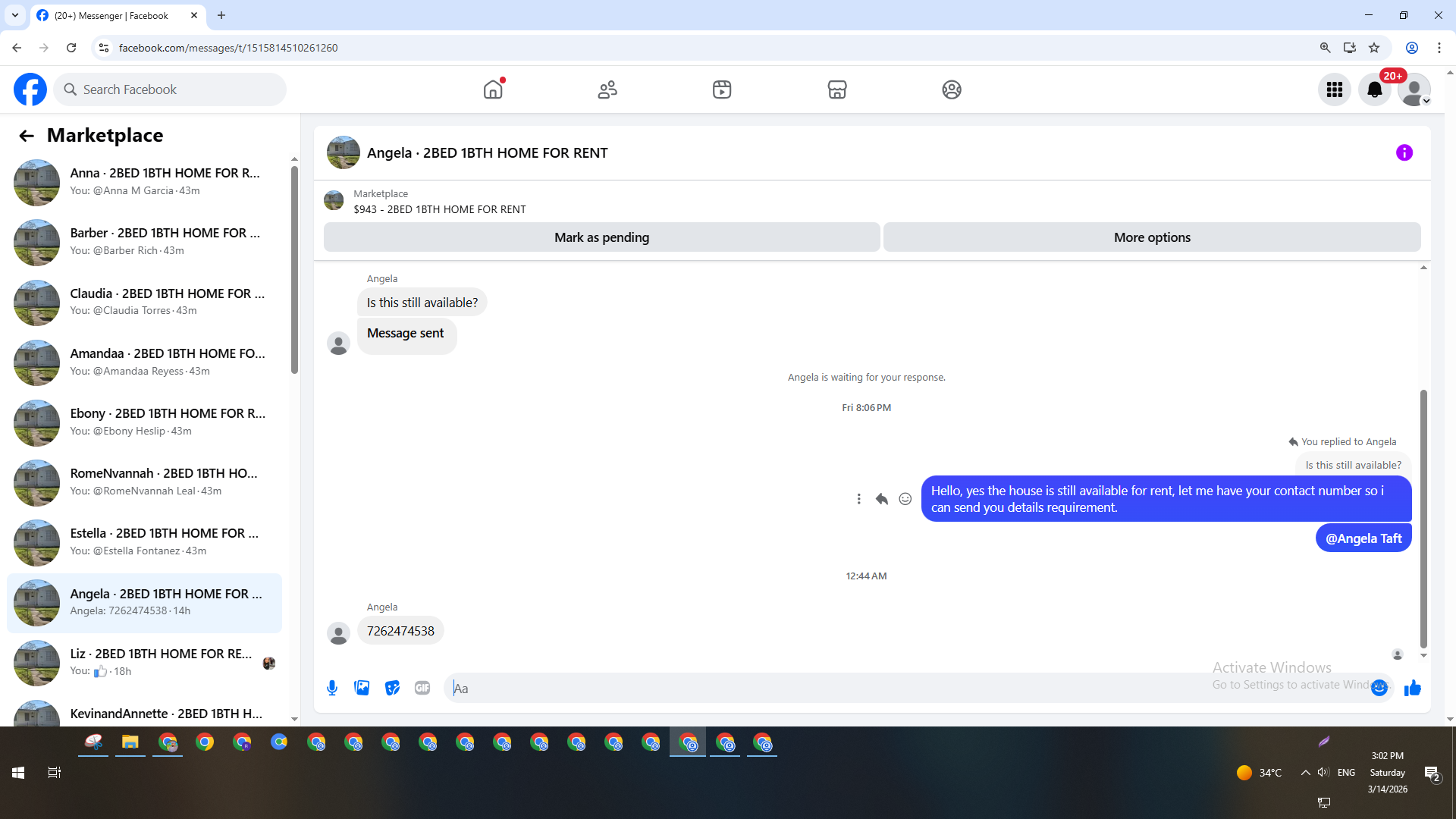Open Facebook home feed icon

coord(493,89)
